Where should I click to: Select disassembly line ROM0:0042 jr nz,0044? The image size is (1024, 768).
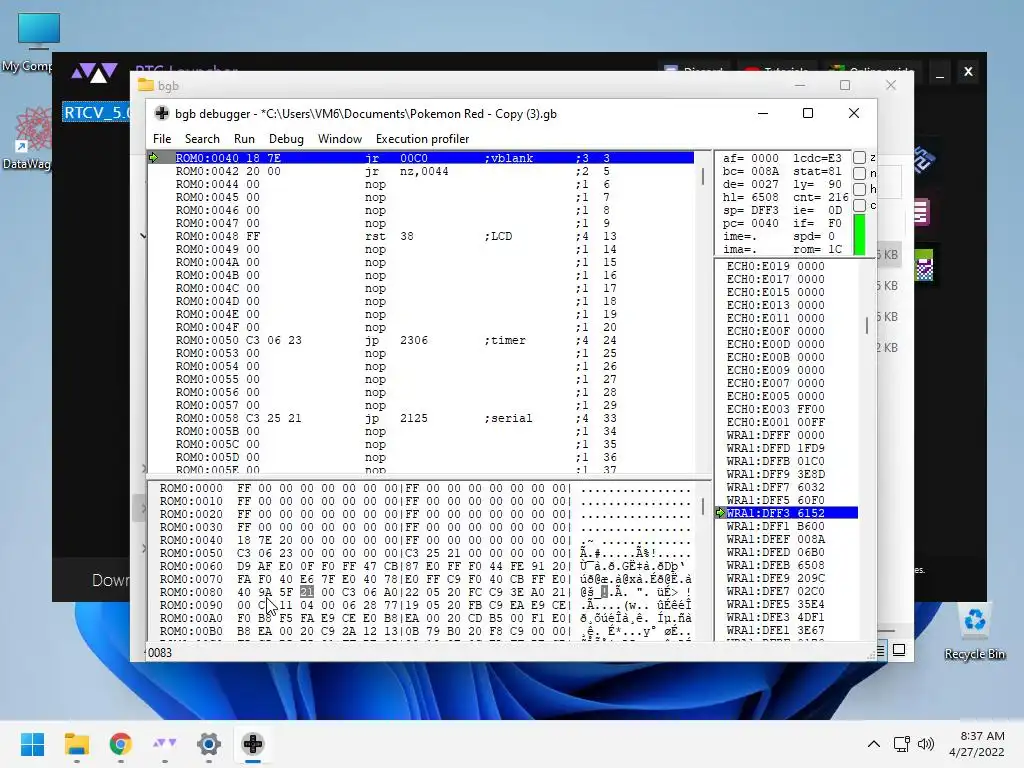coord(421,171)
